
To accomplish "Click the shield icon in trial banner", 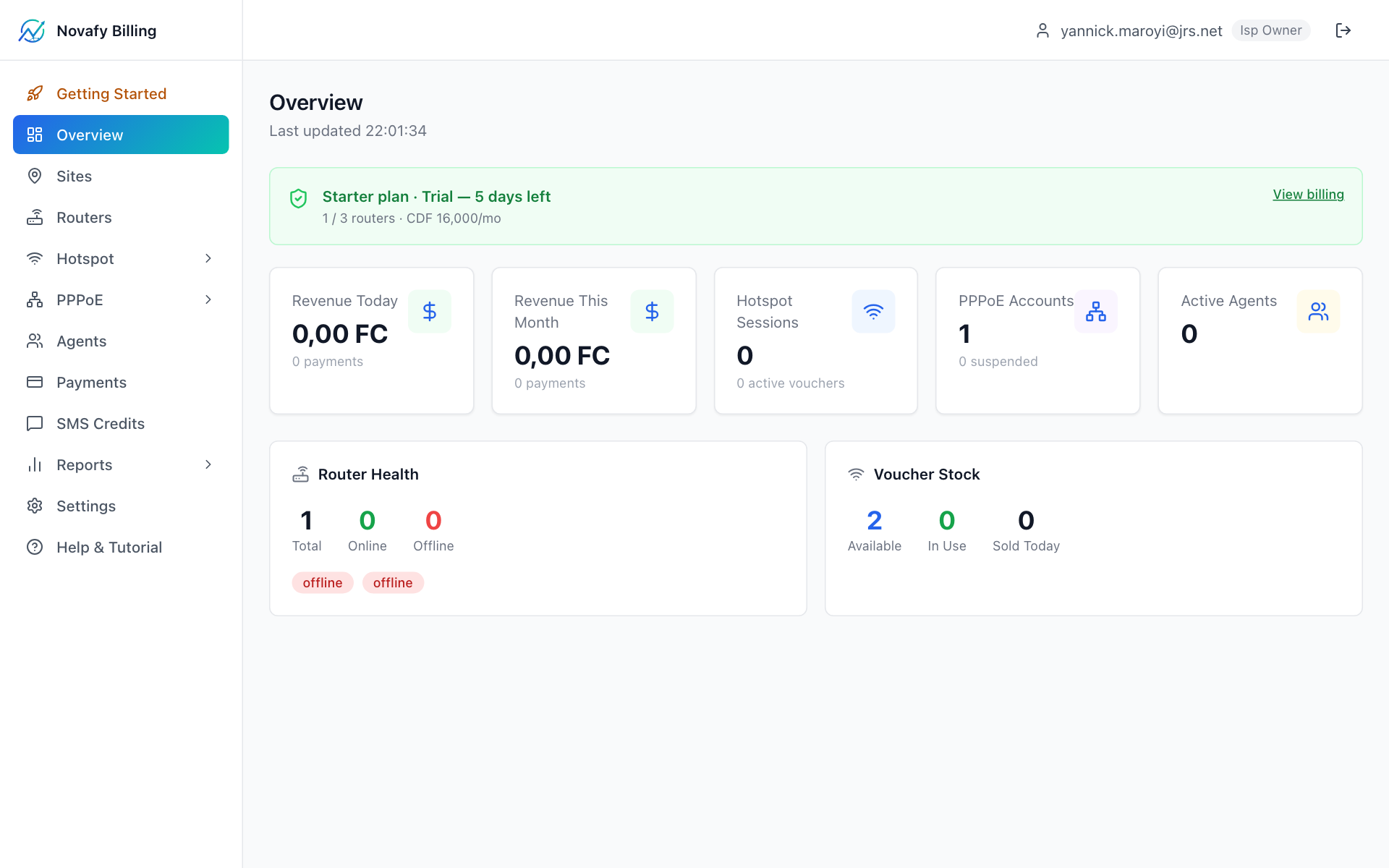I will tap(298, 198).
